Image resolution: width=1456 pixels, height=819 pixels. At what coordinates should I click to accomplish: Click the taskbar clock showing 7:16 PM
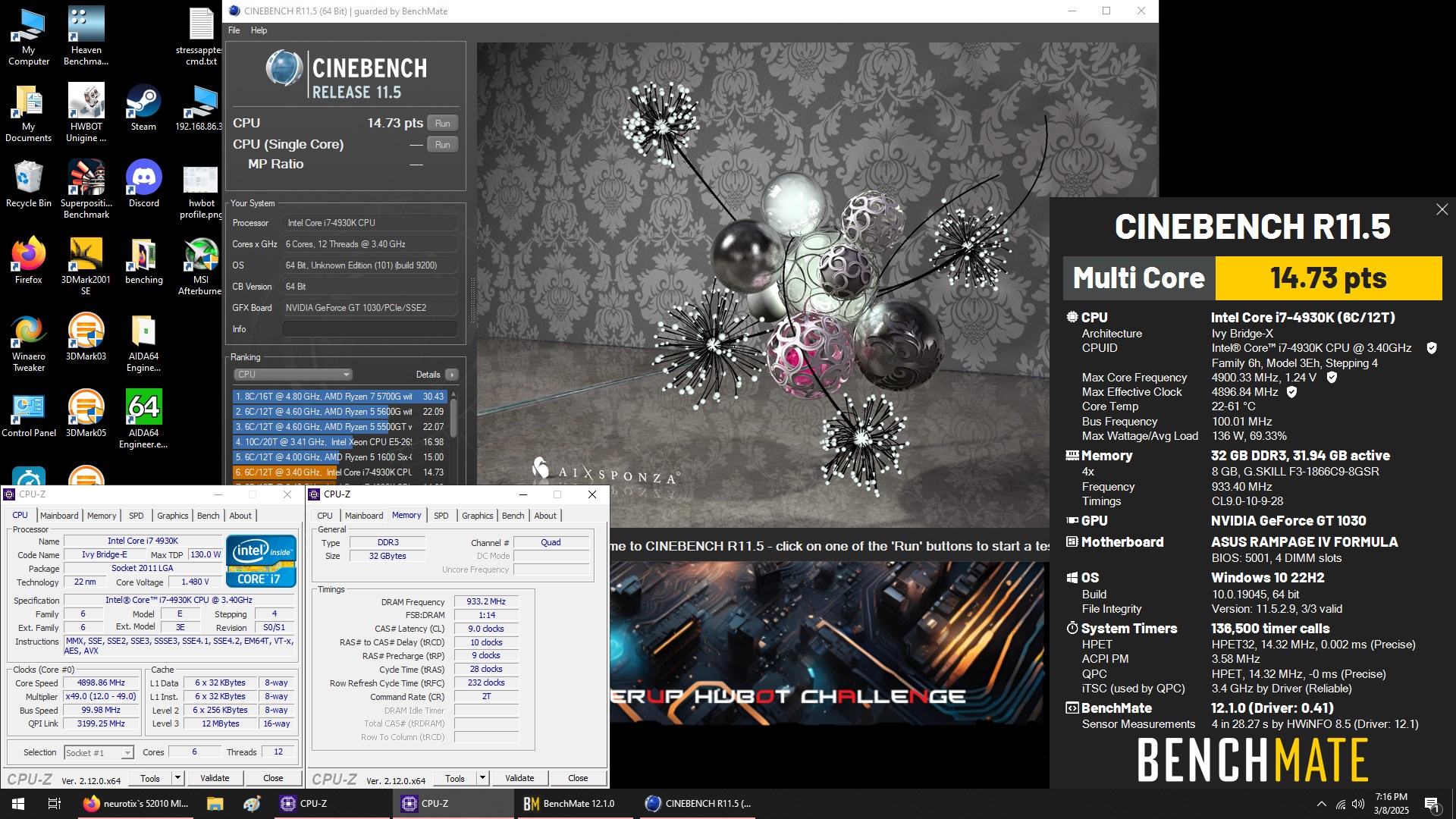tap(1391, 804)
